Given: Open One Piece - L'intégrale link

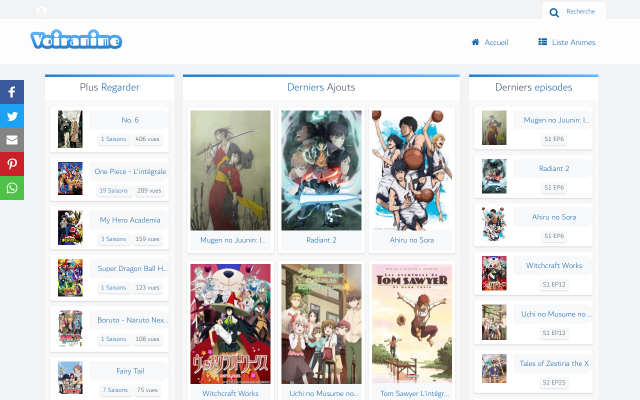Looking at the screenshot, I should [x=130, y=171].
